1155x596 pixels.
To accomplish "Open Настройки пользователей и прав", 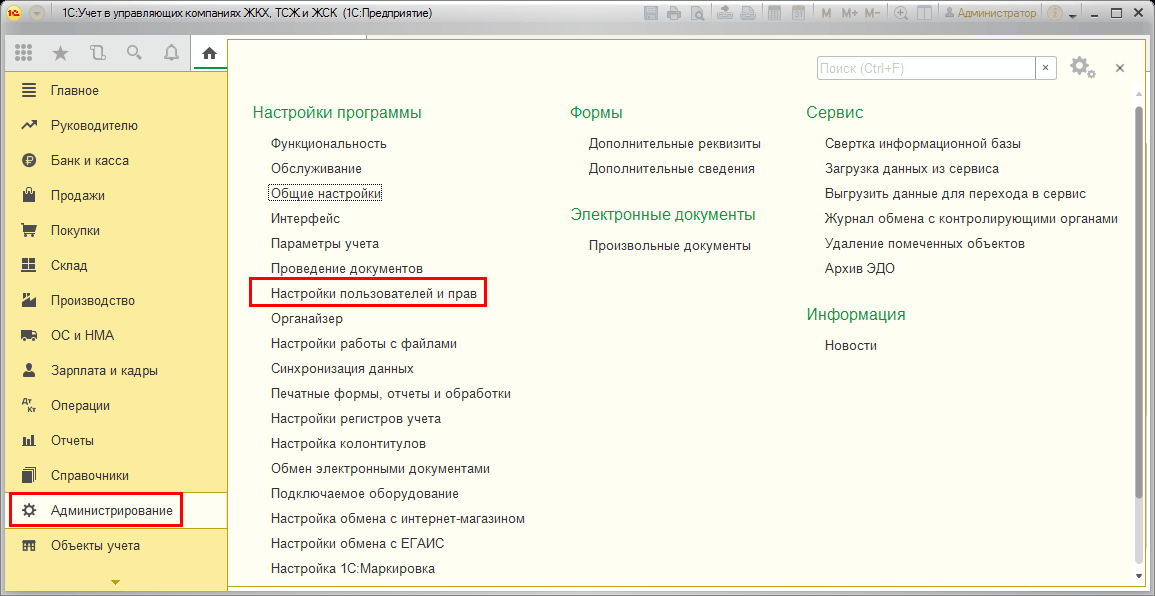I will pos(373,294).
